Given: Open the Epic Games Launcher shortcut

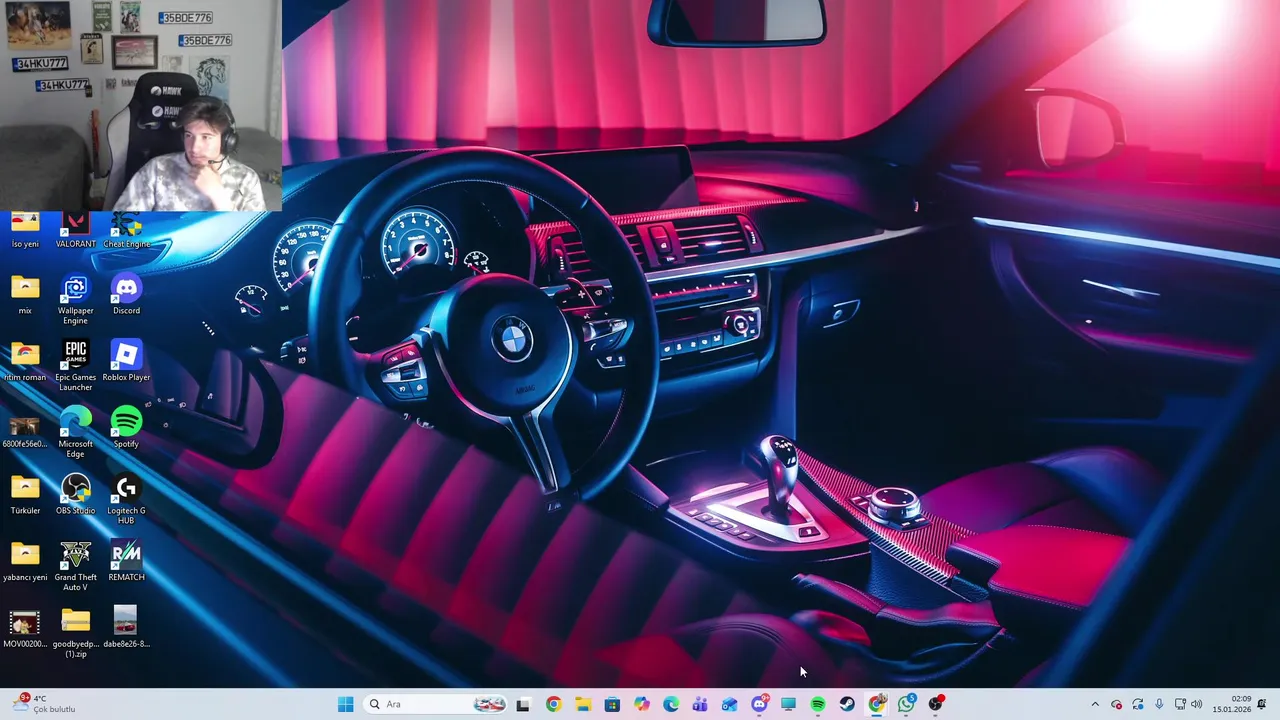Looking at the screenshot, I should 75,366.
